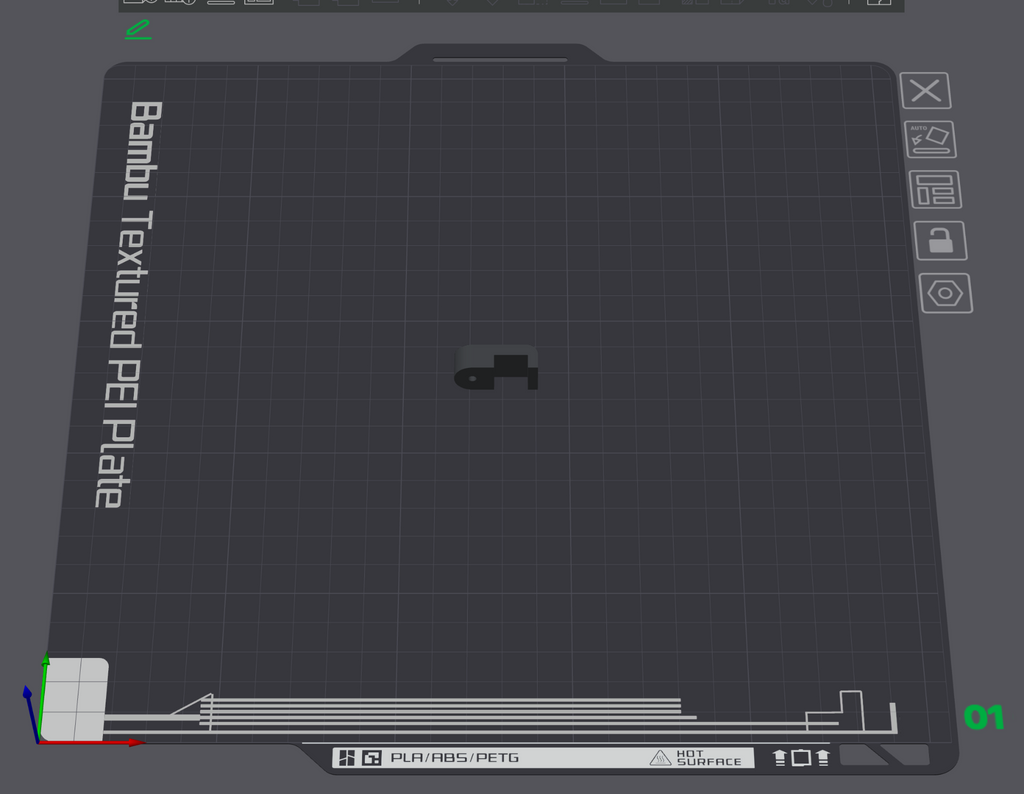The width and height of the screenshot is (1024, 794).
Task: Toggle the plate lock icon
Action: [x=940, y=240]
